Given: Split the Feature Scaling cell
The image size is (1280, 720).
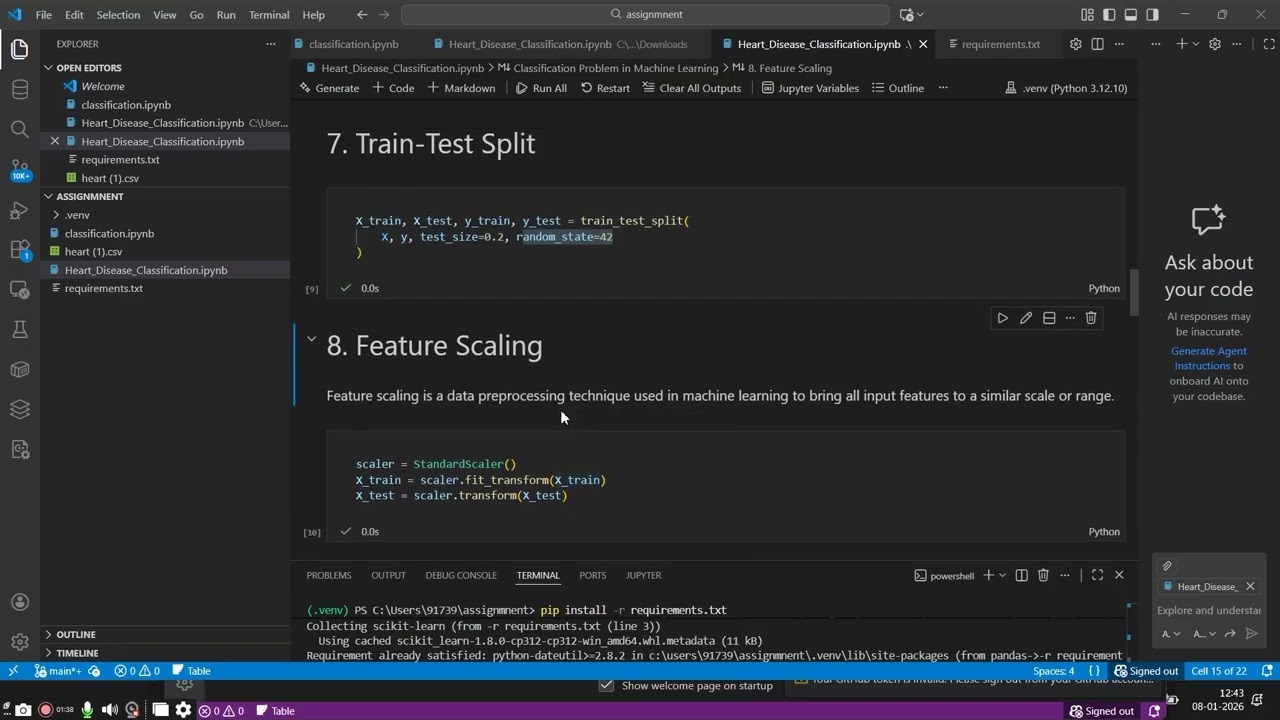Looking at the screenshot, I should 1048,318.
